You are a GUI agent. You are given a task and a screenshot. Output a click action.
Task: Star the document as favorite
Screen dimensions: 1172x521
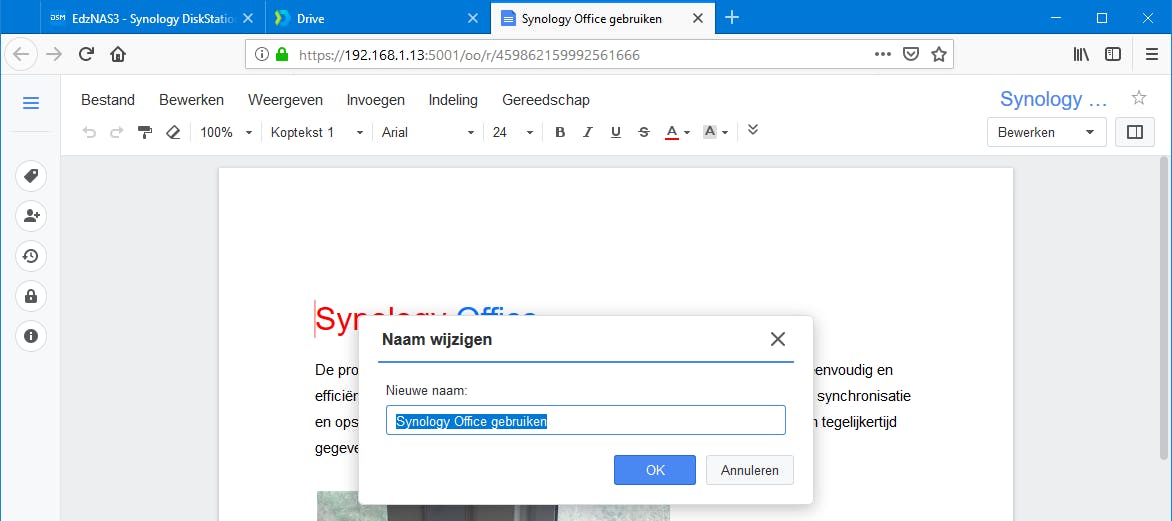[1138, 98]
